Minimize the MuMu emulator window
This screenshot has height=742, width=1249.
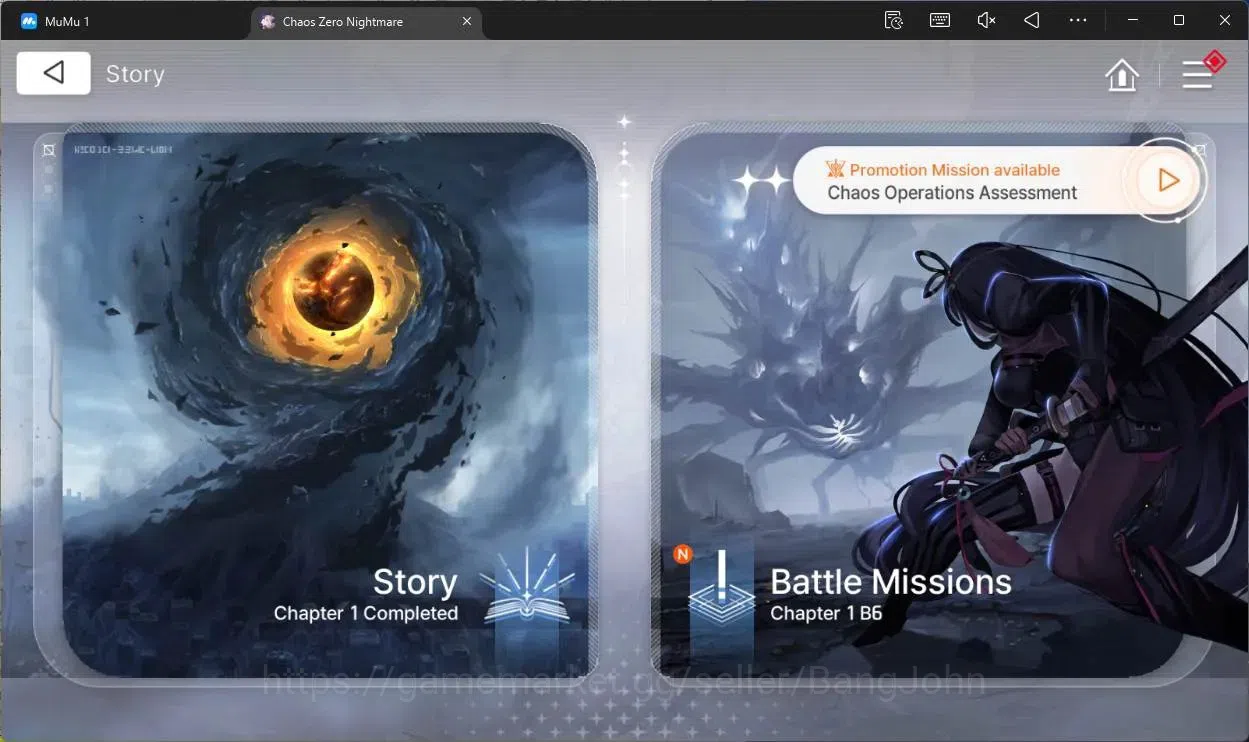[1132, 20]
